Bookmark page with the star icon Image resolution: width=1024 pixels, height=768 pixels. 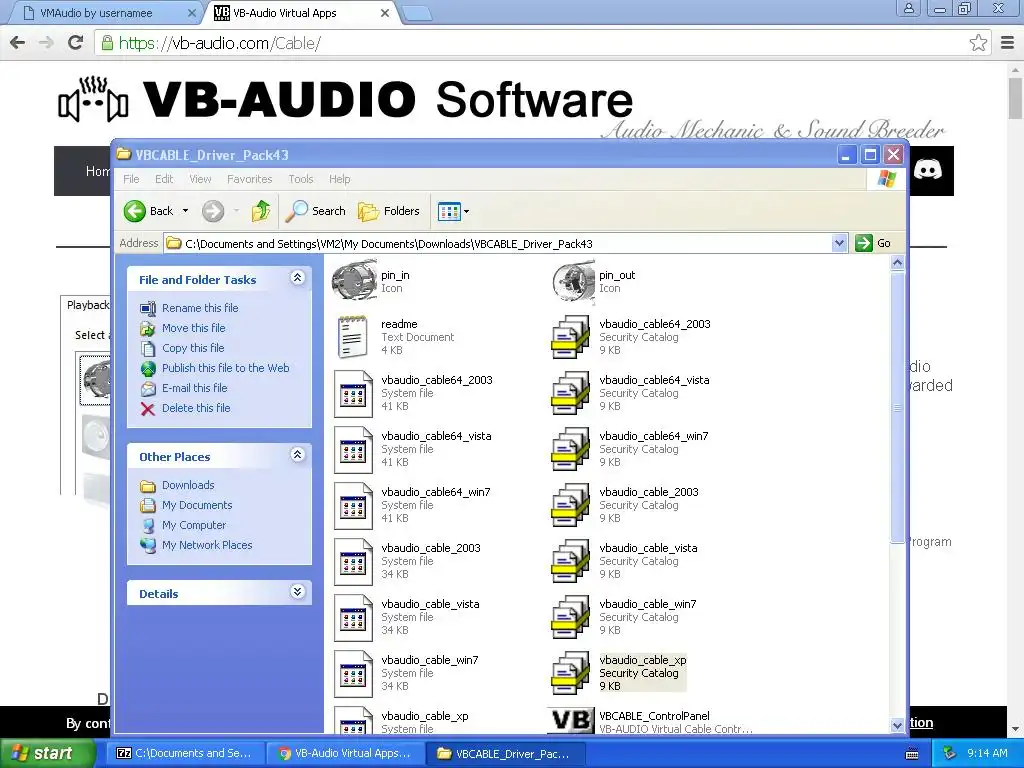(x=978, y=43)
